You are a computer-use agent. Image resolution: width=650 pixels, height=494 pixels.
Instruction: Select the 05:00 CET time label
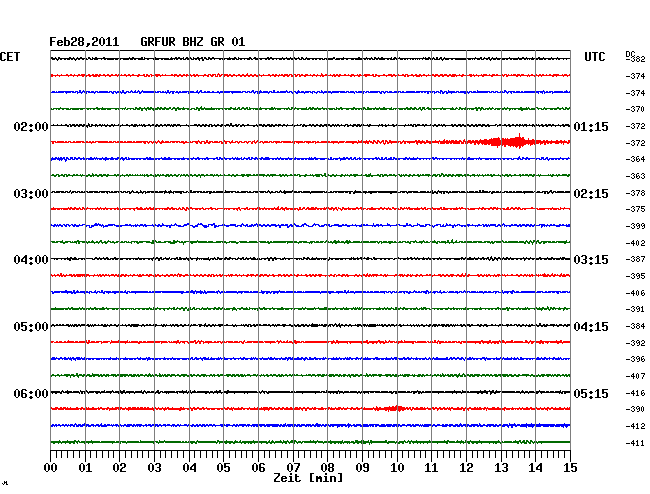[31, 327]
